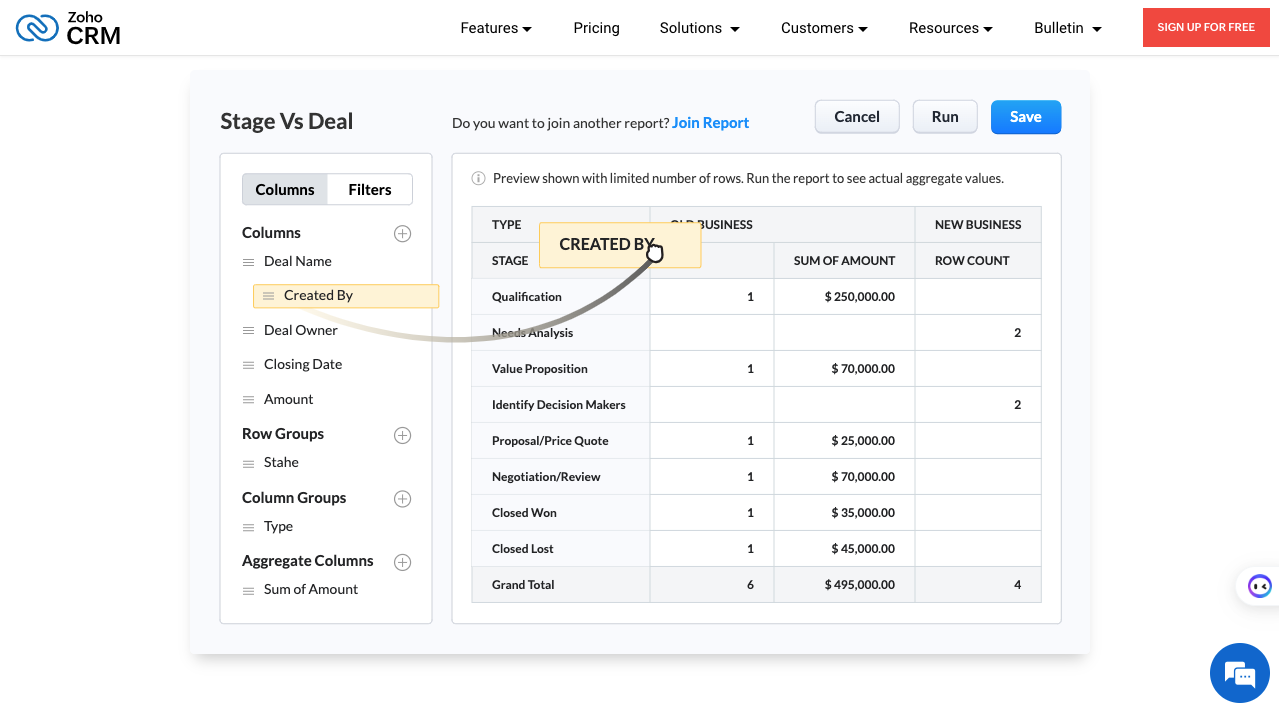Image resolution: width=1279 pixels, height=713 pixels.
Task: Open the Pricing page
Action: click(x=596, y=28)
